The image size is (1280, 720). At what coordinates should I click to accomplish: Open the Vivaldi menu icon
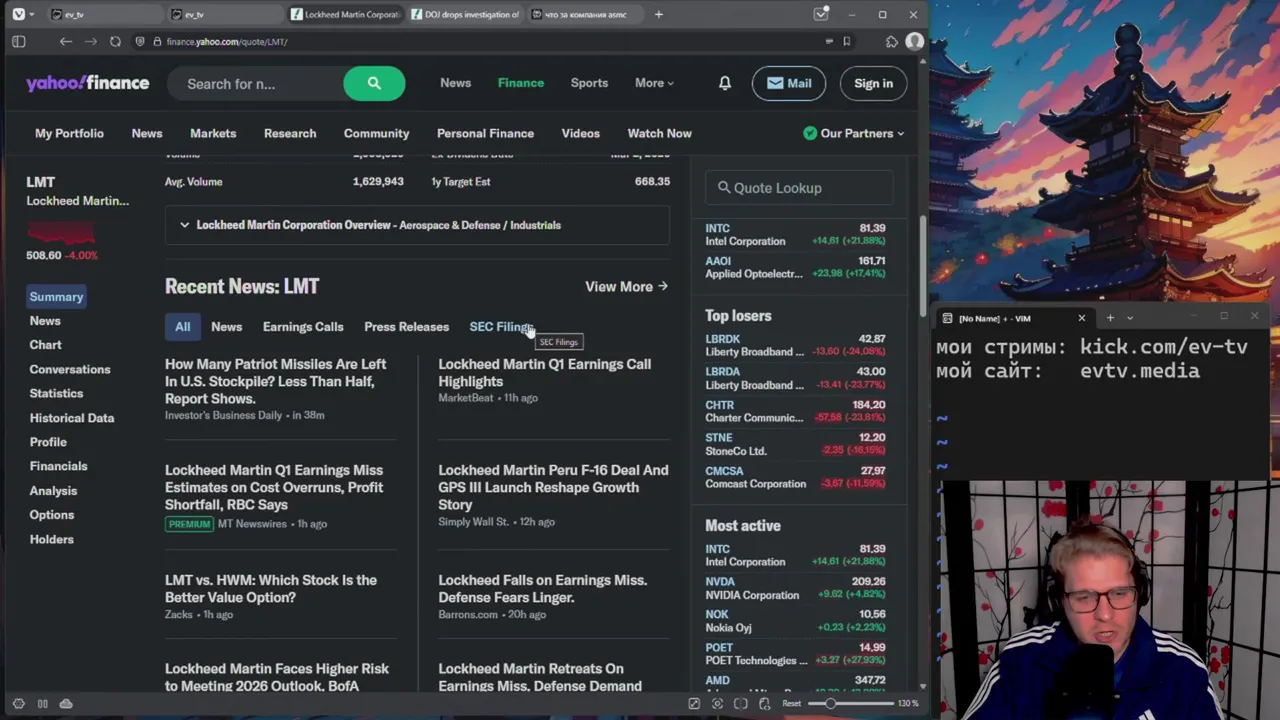pyautogui.click(x=18, y=14)
